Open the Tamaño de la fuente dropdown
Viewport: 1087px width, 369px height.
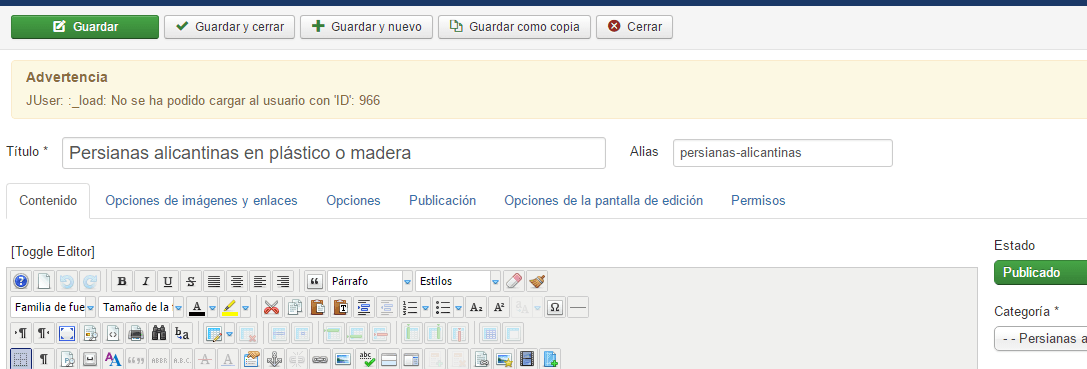141,307
